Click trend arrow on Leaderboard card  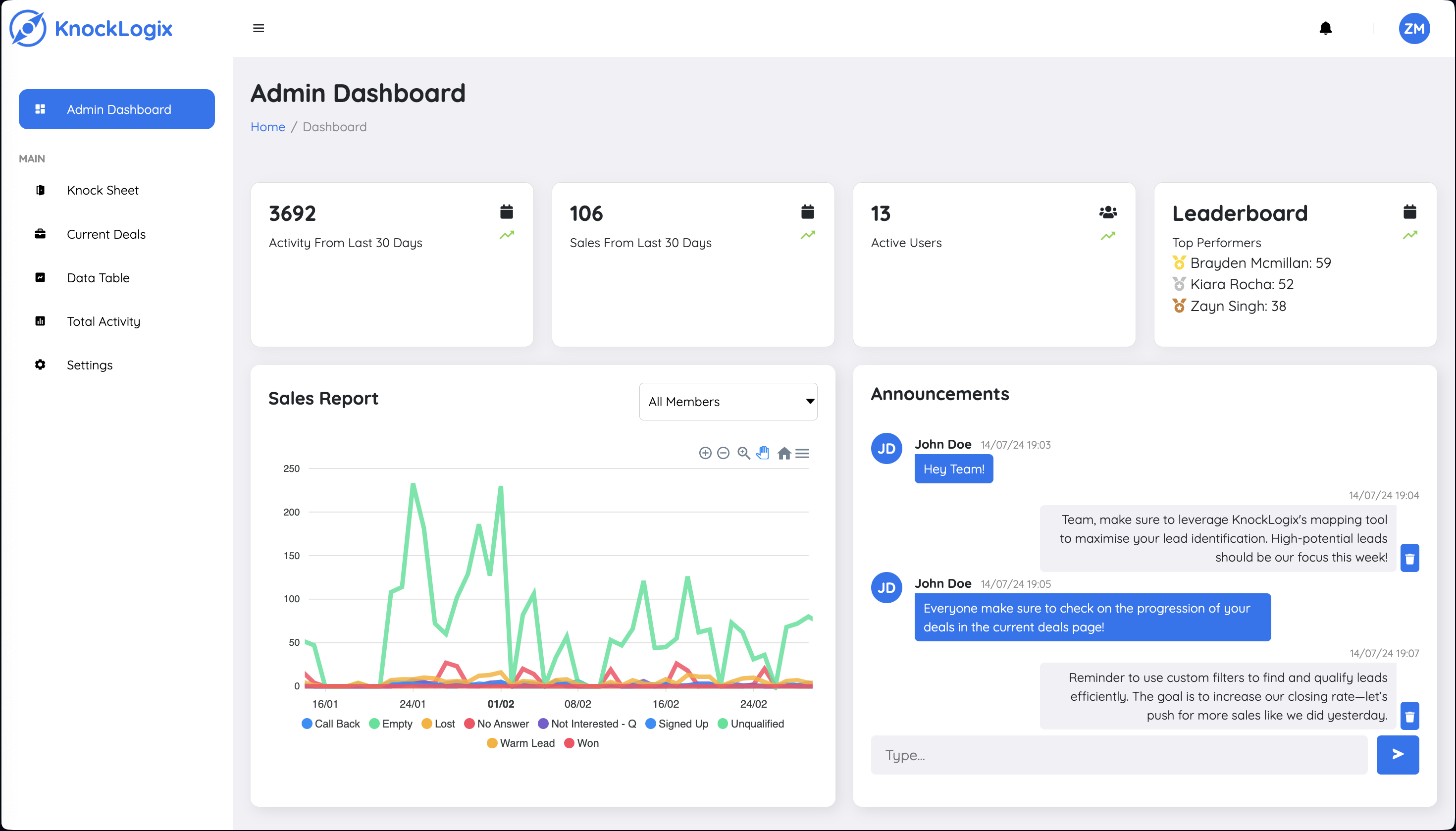click(x=1410, y=235)
